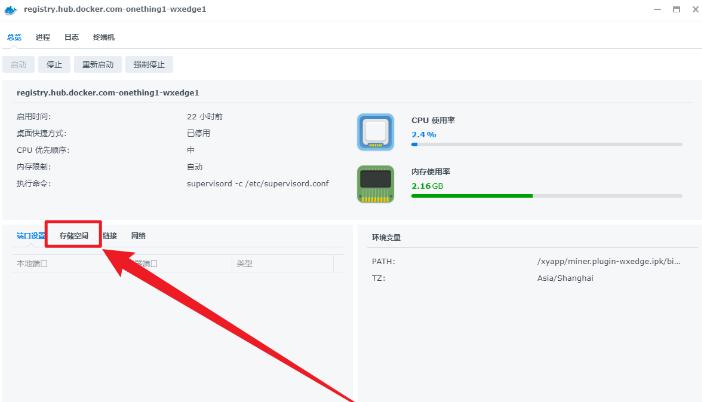Select the PATH value /xyapp/miner.plugin-wxedge

pyautogui.click(x=609, y=261)
